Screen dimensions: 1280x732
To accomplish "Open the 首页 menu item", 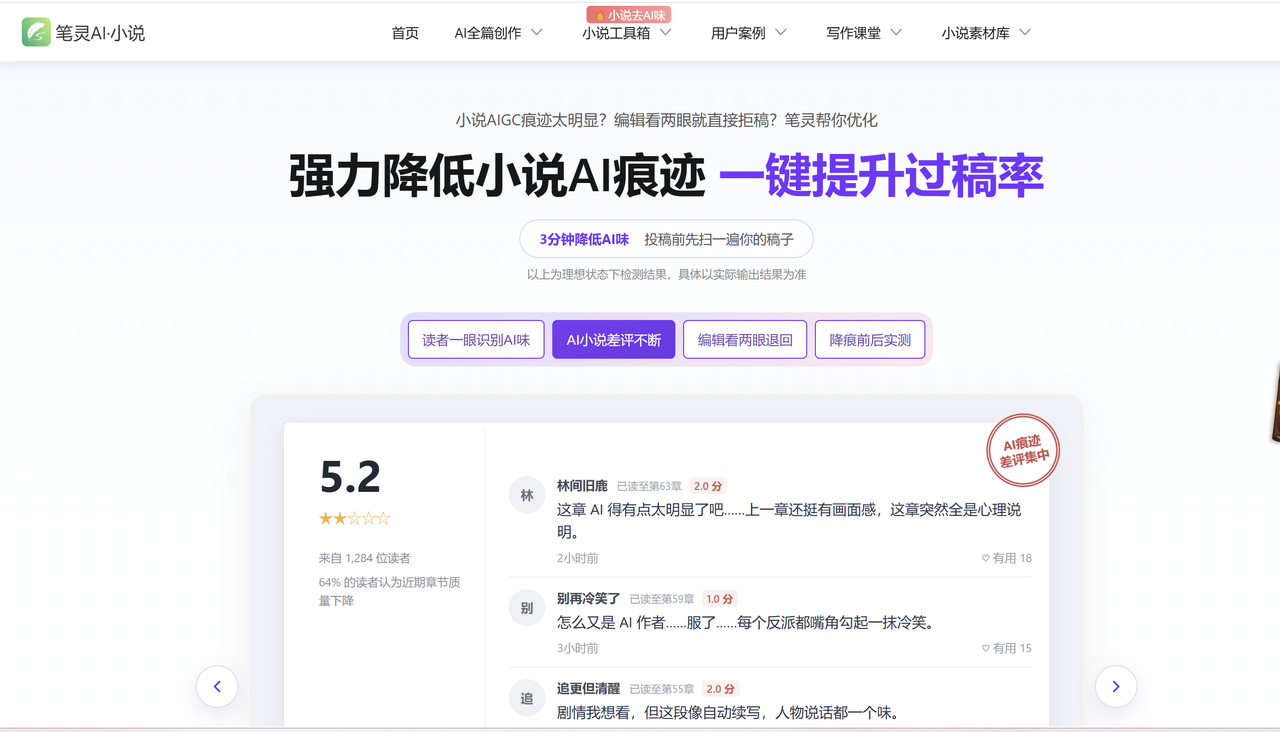I will 405,33.
